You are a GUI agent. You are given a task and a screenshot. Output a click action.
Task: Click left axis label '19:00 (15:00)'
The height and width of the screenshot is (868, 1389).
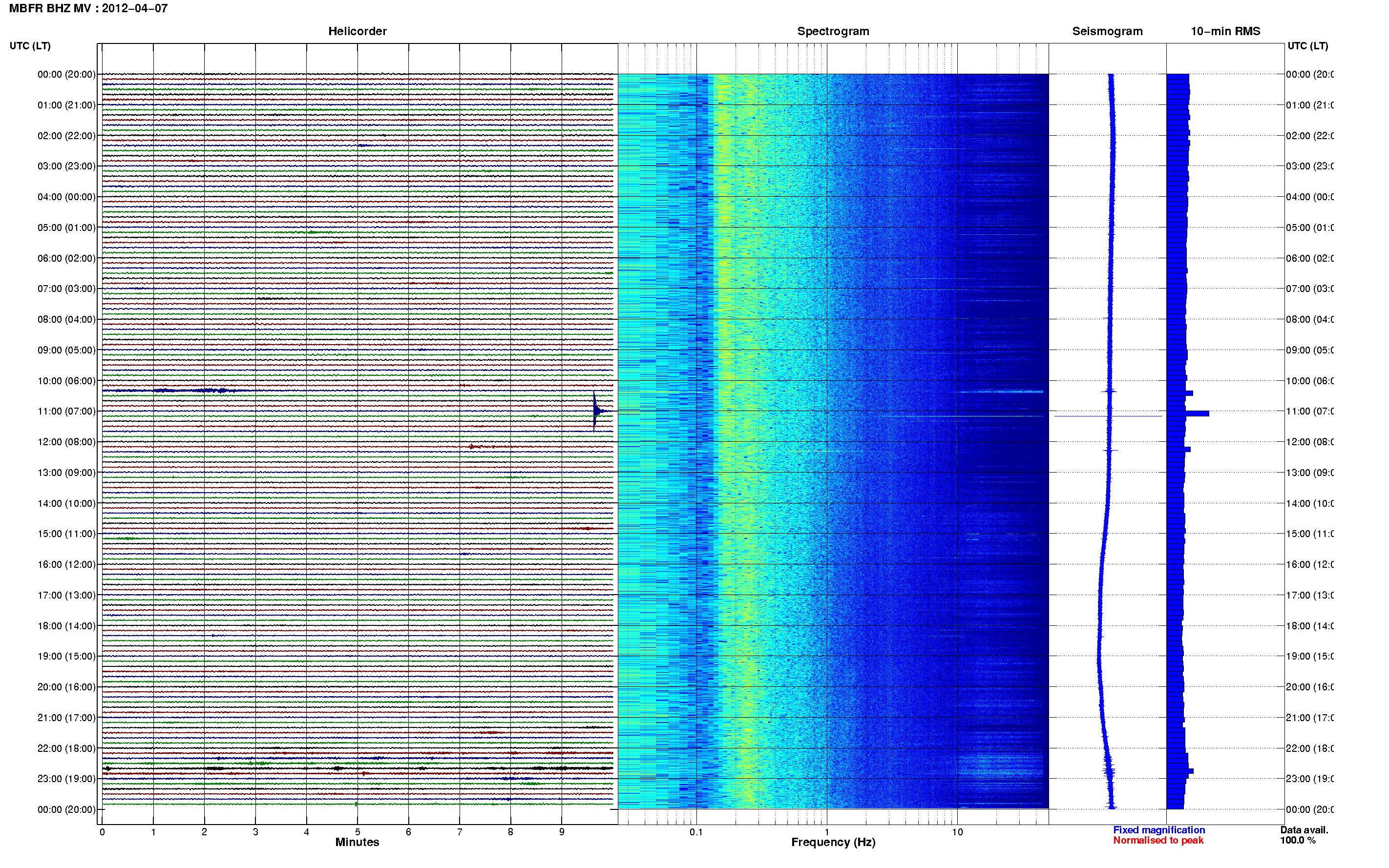point(66,656)
